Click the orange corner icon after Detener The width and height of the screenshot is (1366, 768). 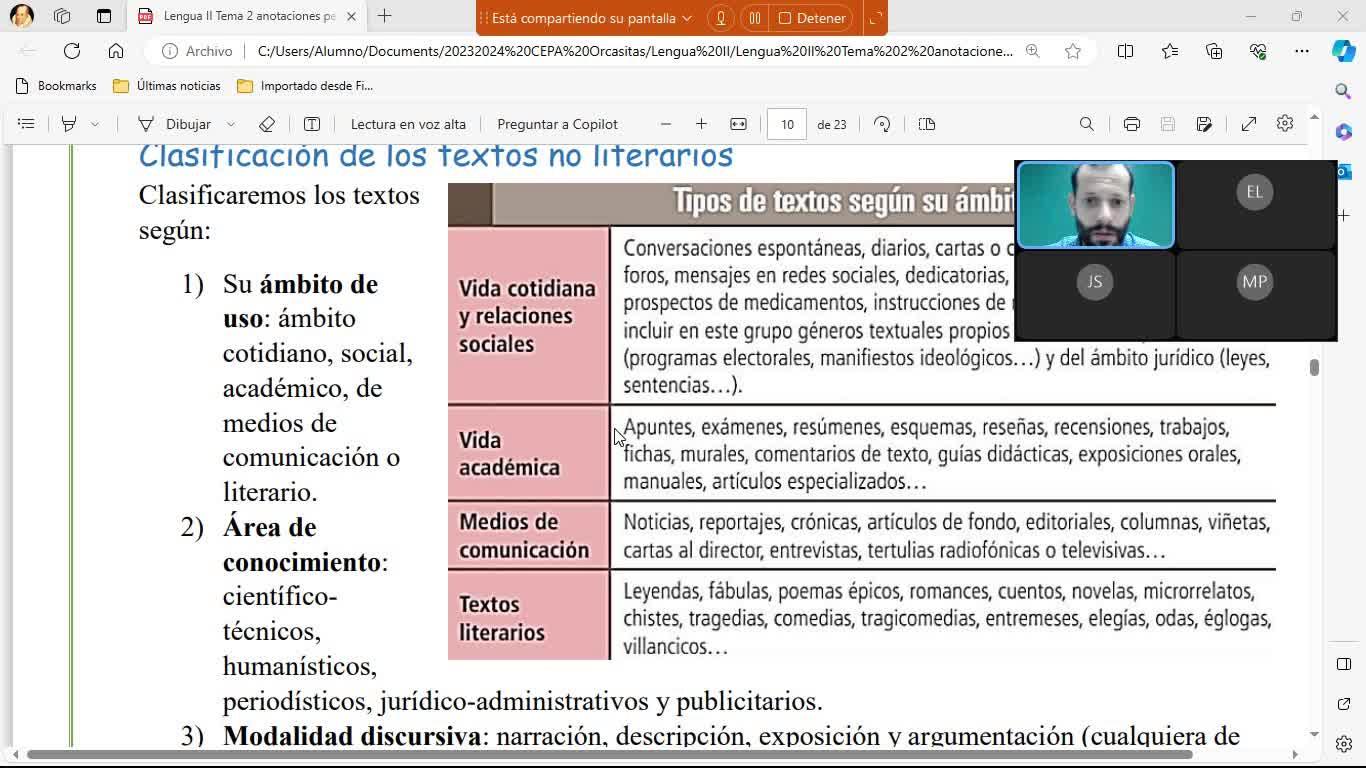(x=874, y=18)
